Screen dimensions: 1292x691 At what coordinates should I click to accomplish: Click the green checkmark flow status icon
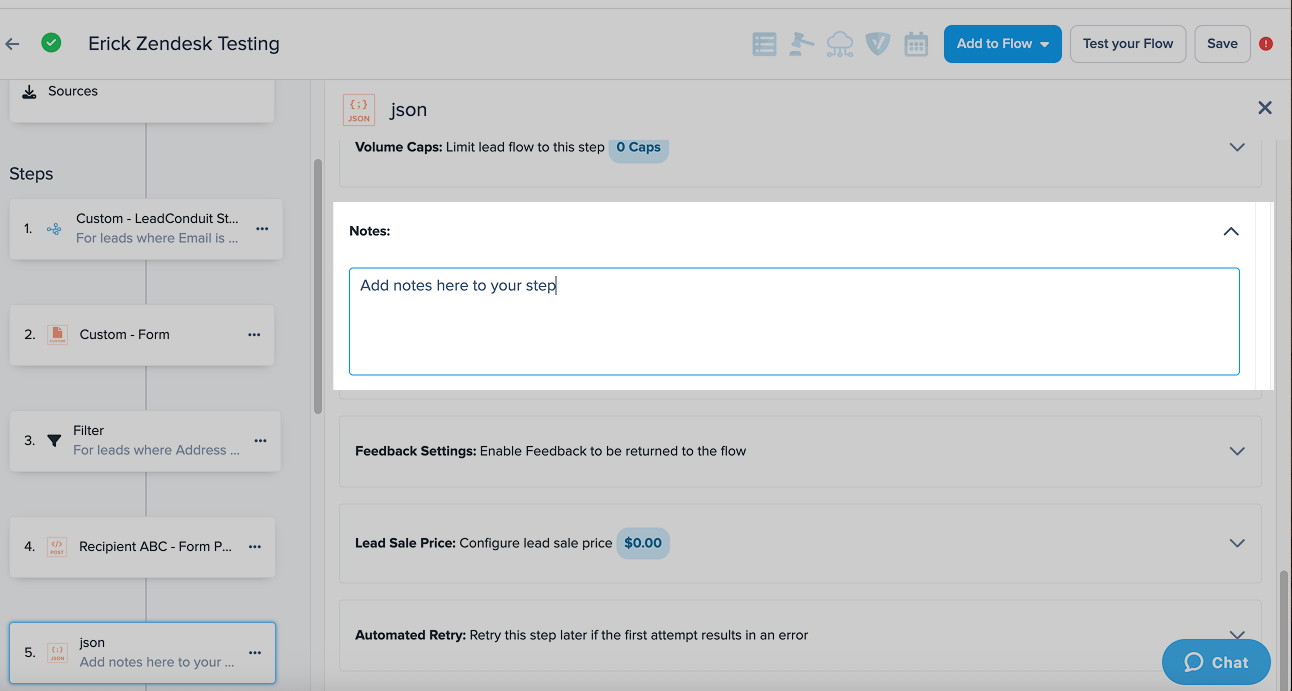tap(51, 43)
